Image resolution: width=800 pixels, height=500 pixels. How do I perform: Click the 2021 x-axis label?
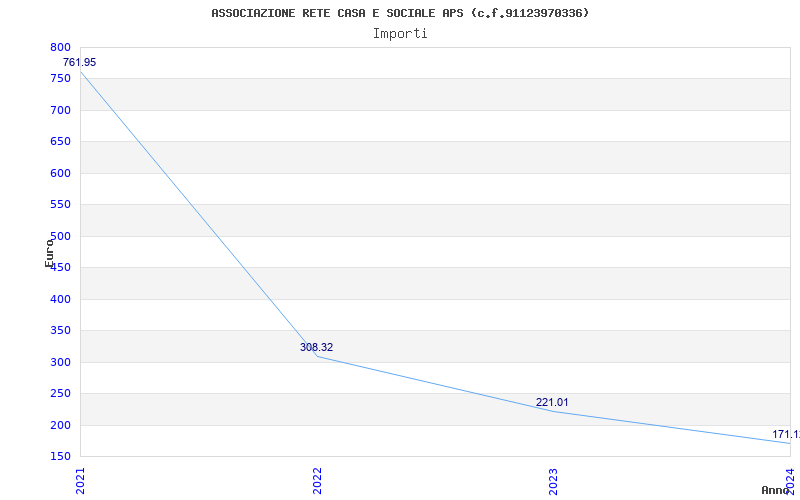pyautogui.click(x=80, y=481)
